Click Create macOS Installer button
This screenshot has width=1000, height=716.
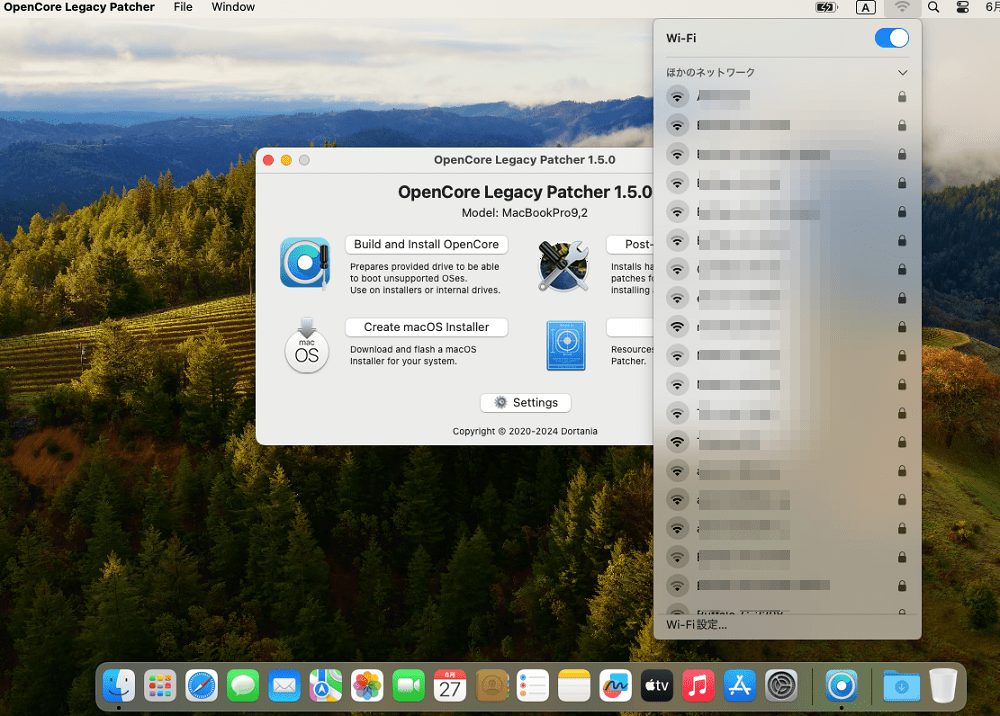tap(427, 327)
